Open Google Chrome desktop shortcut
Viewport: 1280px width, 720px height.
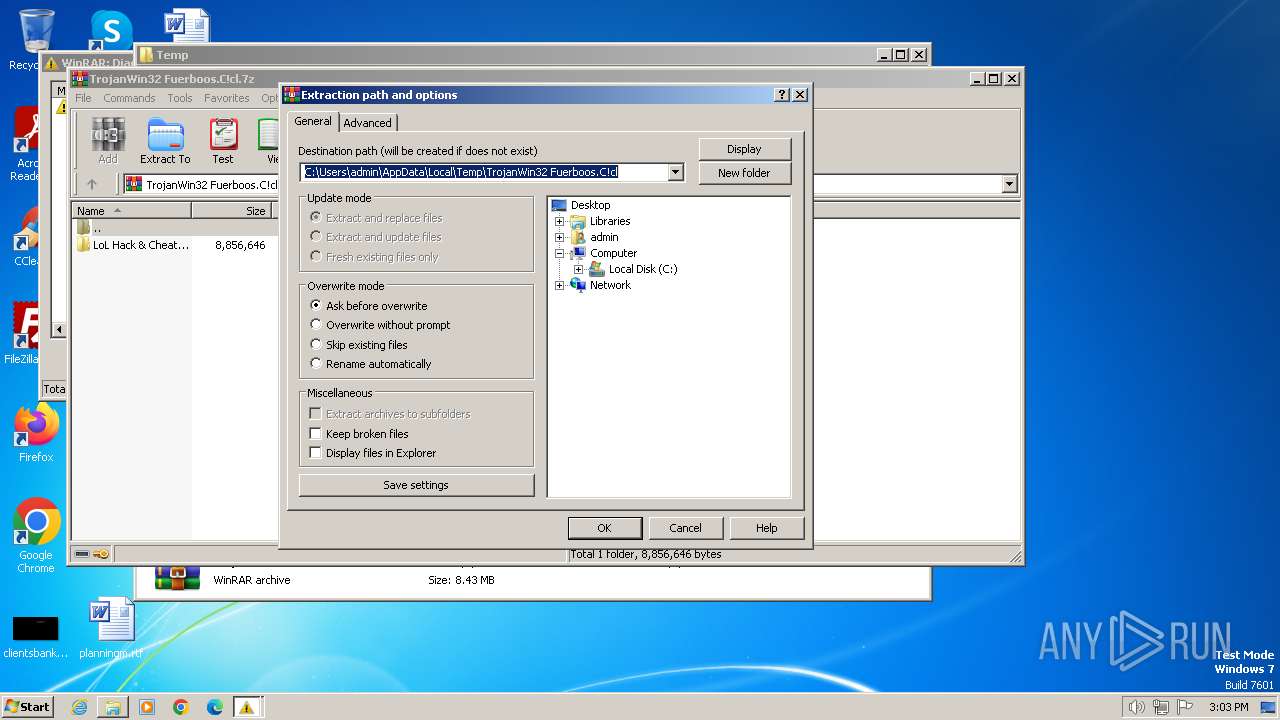click(36, 536)
